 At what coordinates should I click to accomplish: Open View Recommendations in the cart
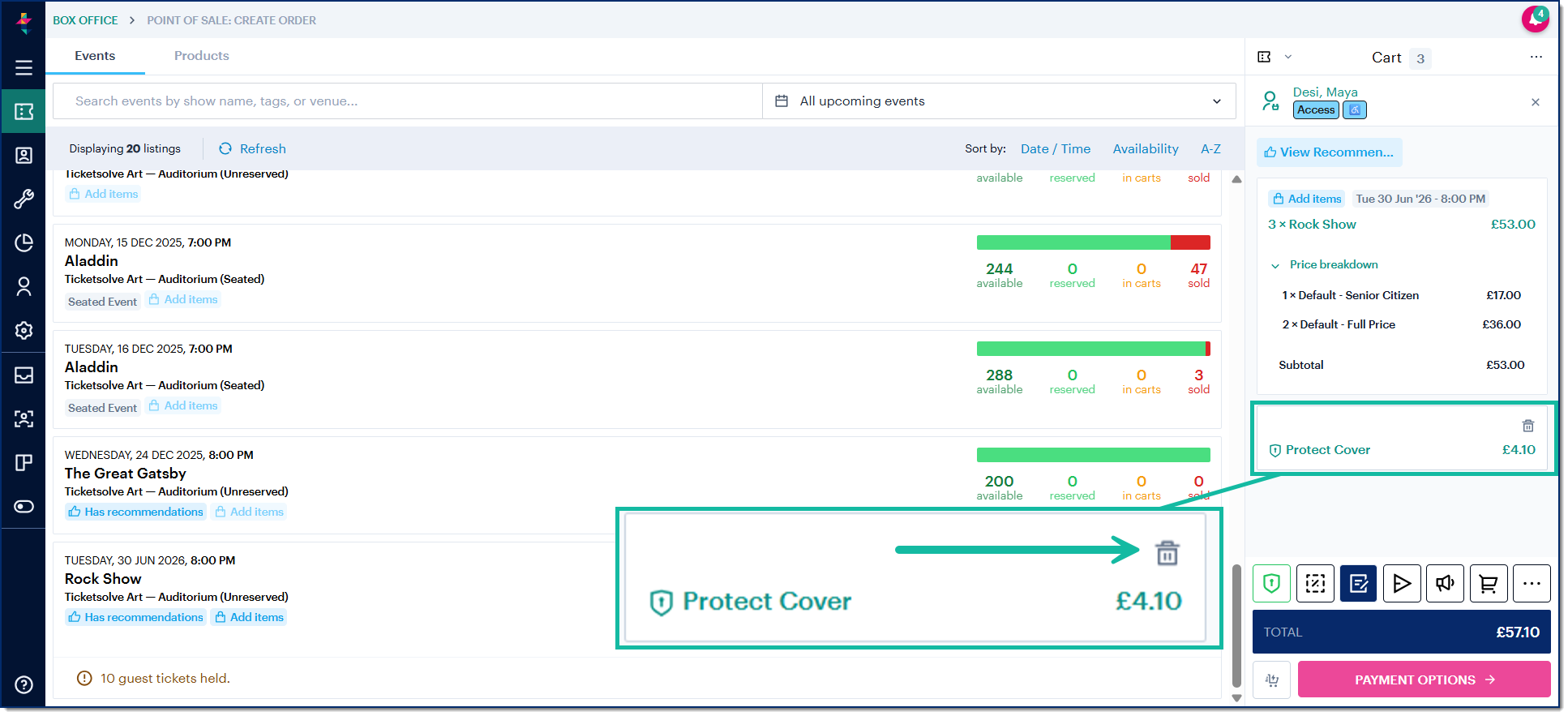pyautogui.click(x=1329, y=152)
